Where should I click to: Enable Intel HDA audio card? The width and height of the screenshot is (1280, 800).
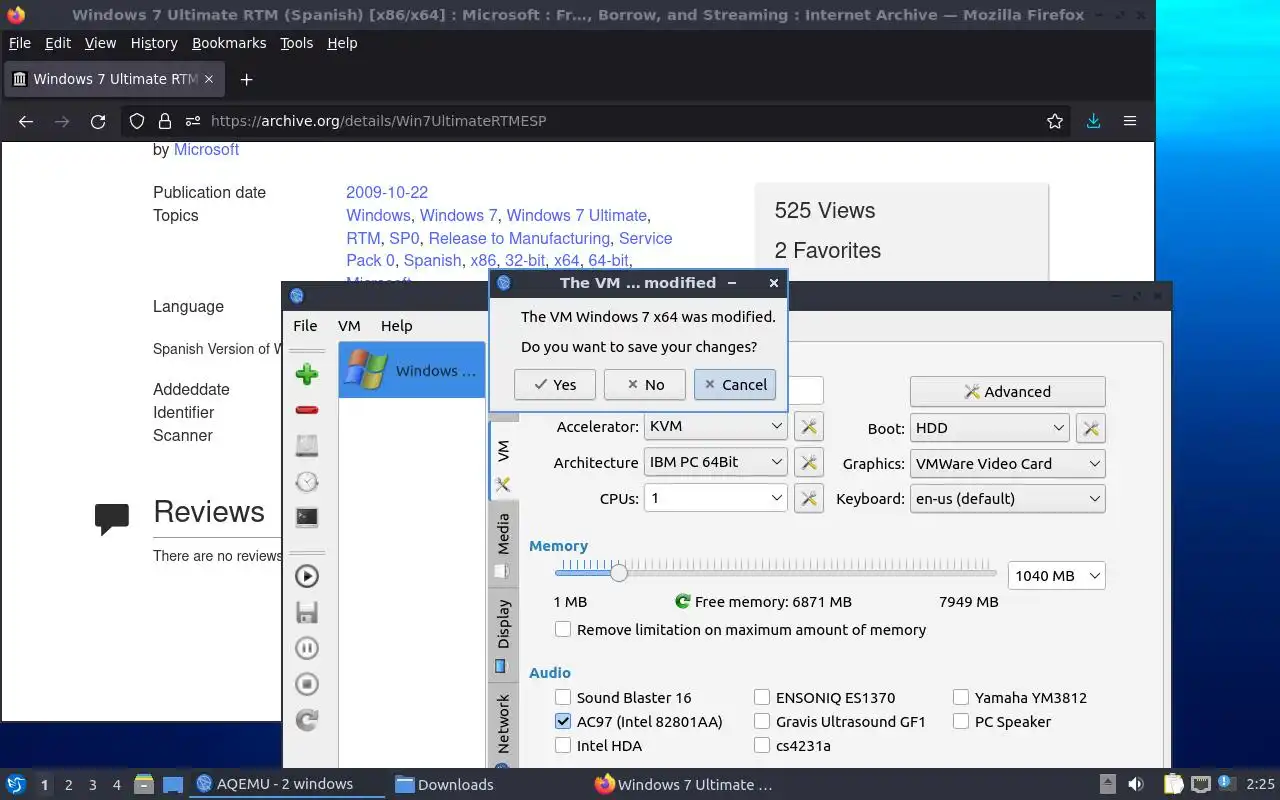tap(563, 746)
